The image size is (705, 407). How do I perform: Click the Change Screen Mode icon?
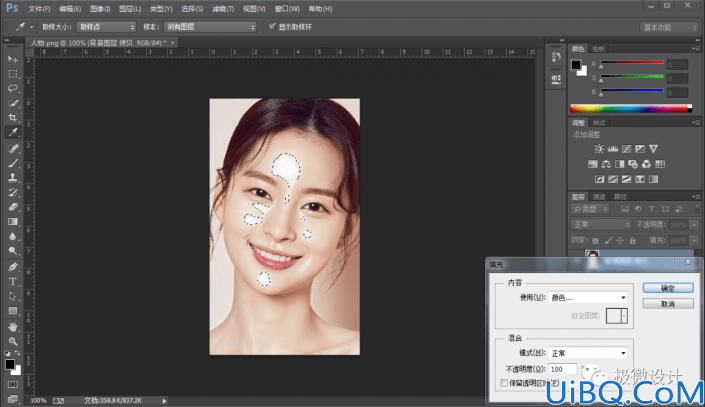tap(13, 399)
